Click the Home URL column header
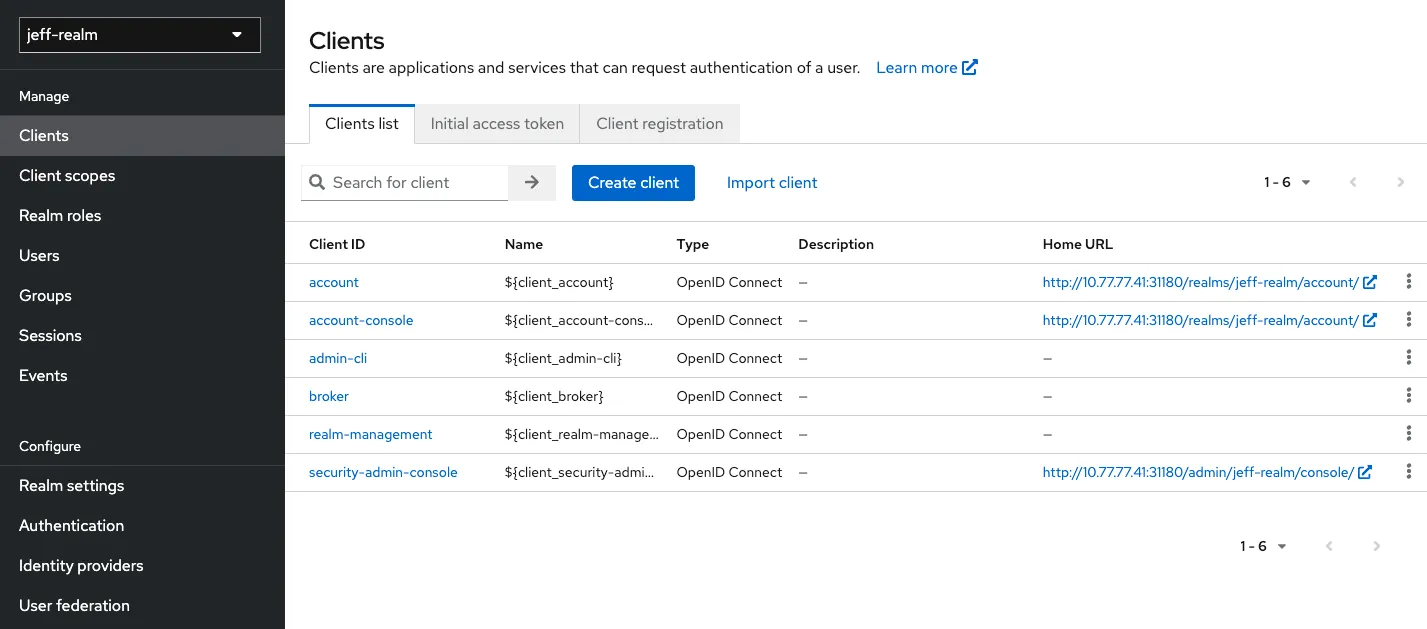 click(1078, 244)
